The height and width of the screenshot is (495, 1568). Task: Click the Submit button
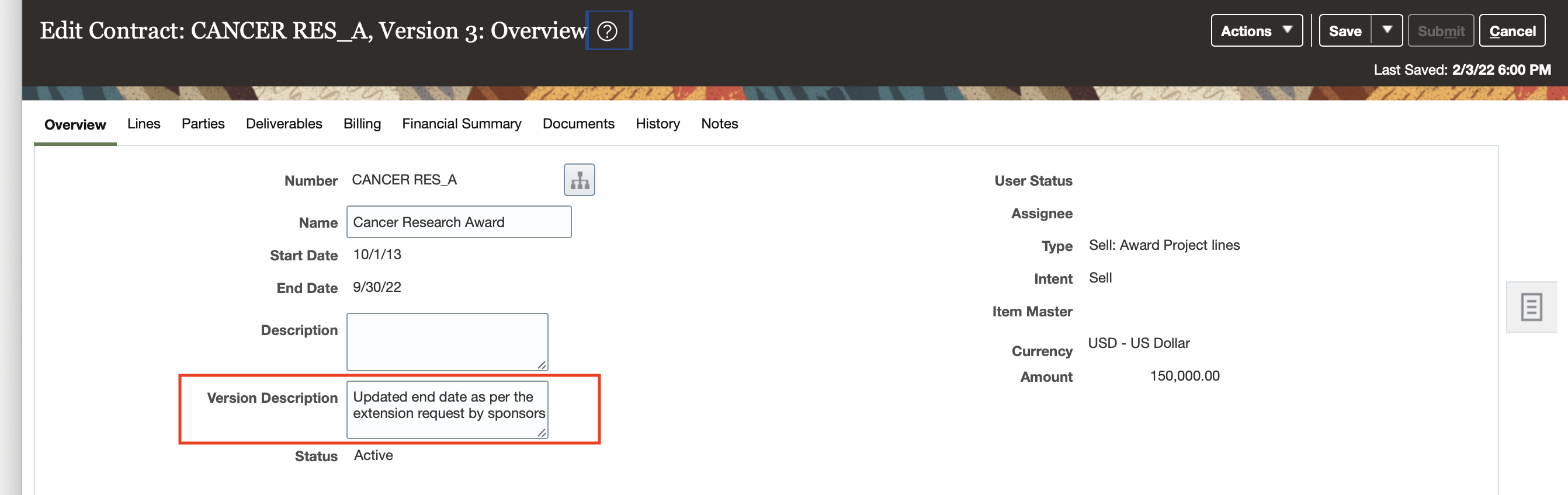tap(1441, 31)
